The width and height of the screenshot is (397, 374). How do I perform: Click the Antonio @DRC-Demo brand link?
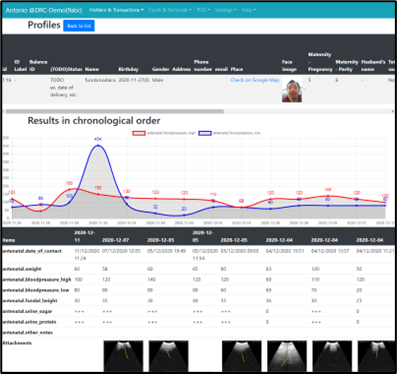click(44, 10)
